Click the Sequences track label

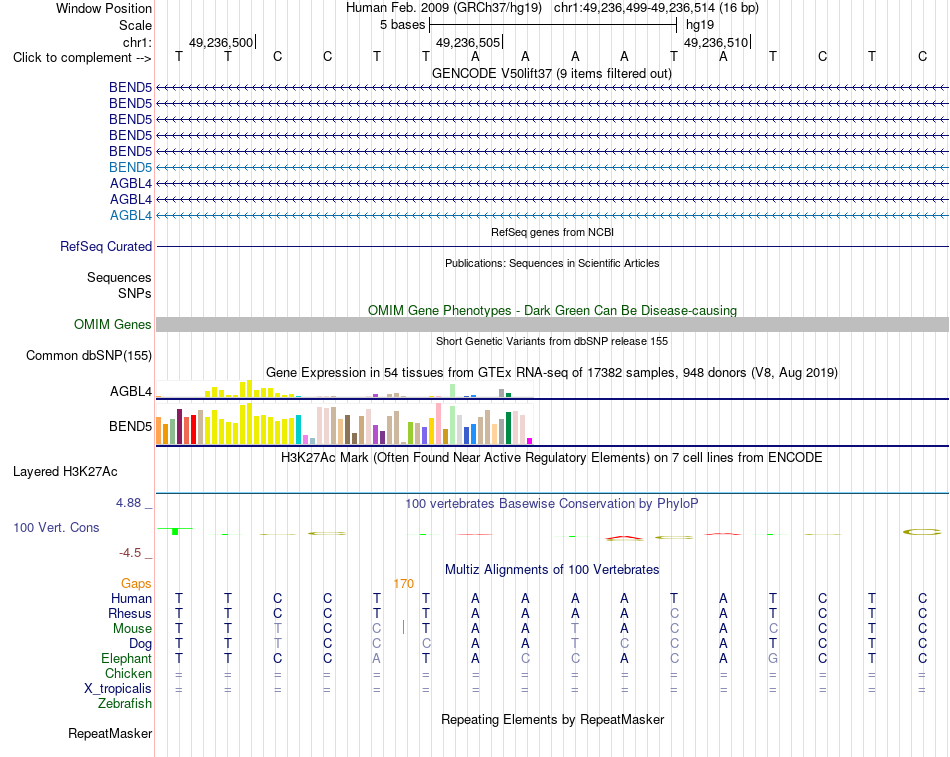coord(119,278)
